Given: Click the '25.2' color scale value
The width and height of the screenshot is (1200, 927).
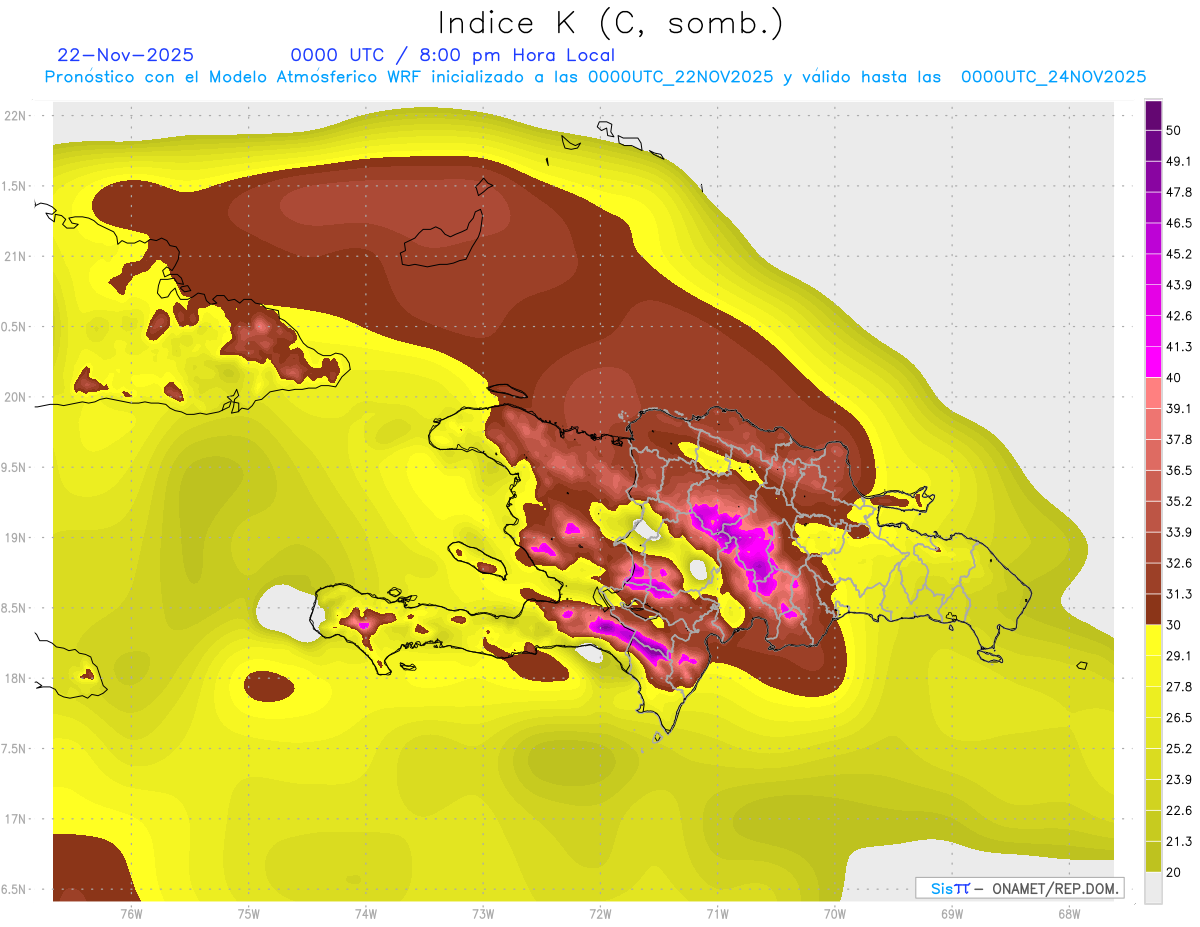Looking at the screenshot, I should (x=1179, y=749).
